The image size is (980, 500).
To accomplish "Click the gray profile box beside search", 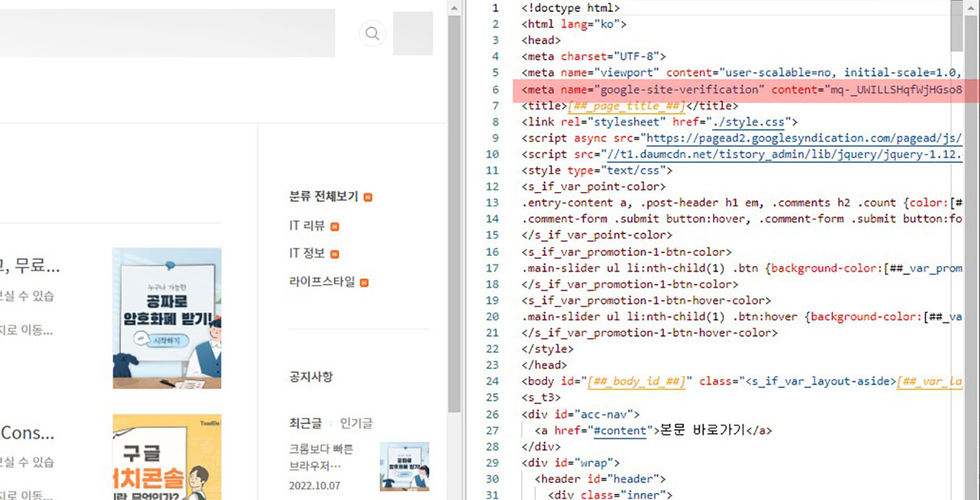I will pos(413,33).
